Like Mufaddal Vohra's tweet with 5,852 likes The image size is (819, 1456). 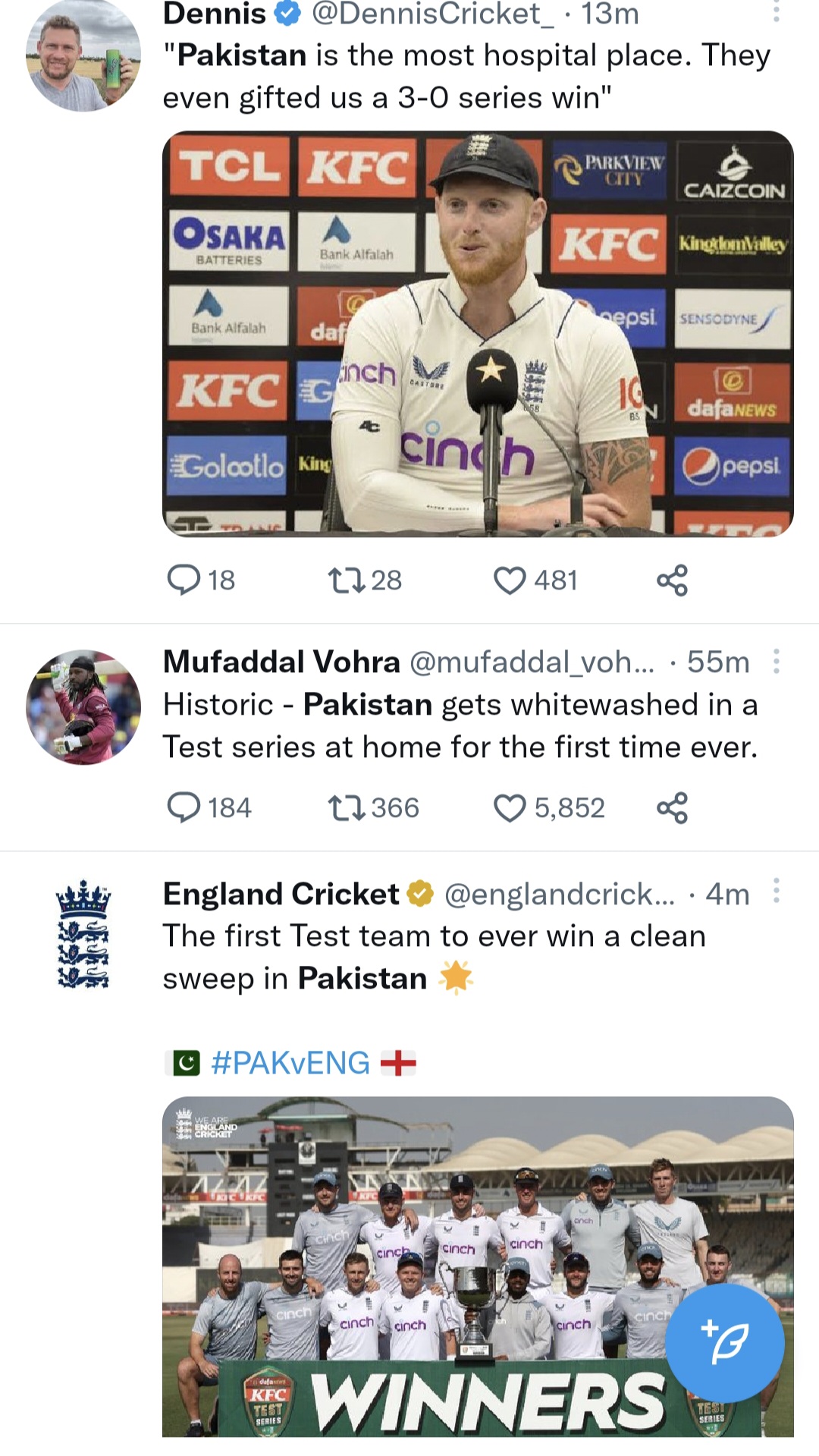click(510, 808)
